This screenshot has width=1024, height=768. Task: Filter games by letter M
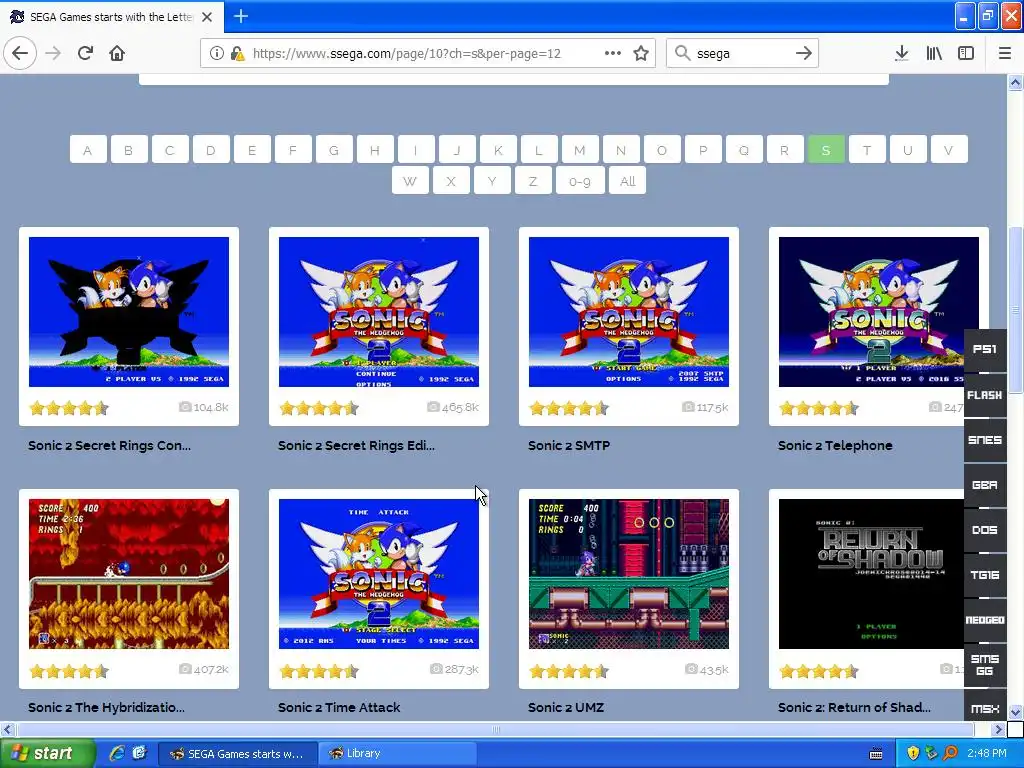click(579, 150)
